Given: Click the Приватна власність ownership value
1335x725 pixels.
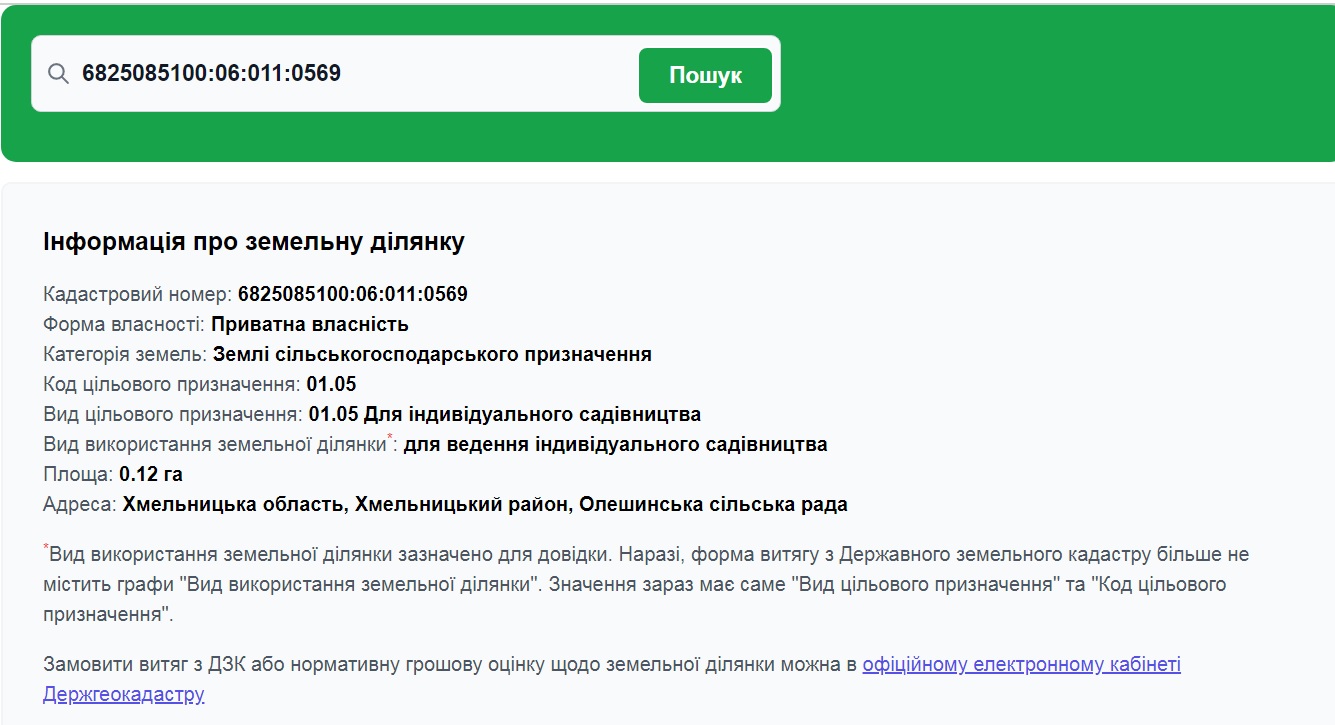Looking at the screenshot, I should click(310, 324).
